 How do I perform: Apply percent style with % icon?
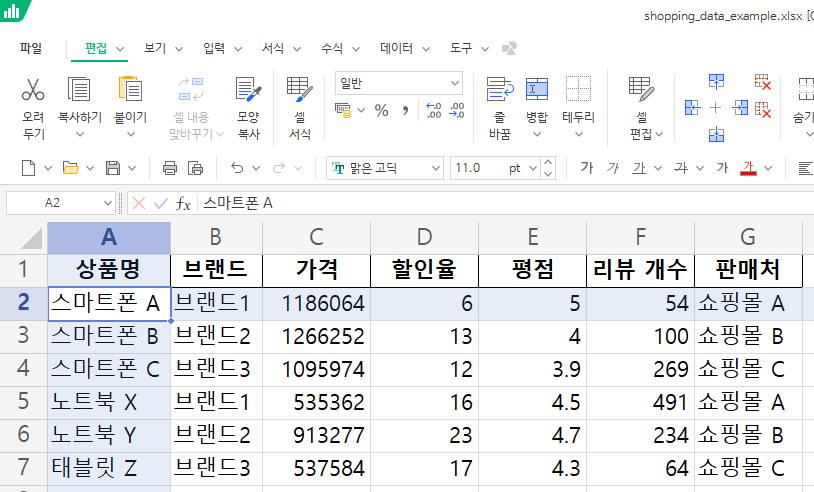point(381,111)
